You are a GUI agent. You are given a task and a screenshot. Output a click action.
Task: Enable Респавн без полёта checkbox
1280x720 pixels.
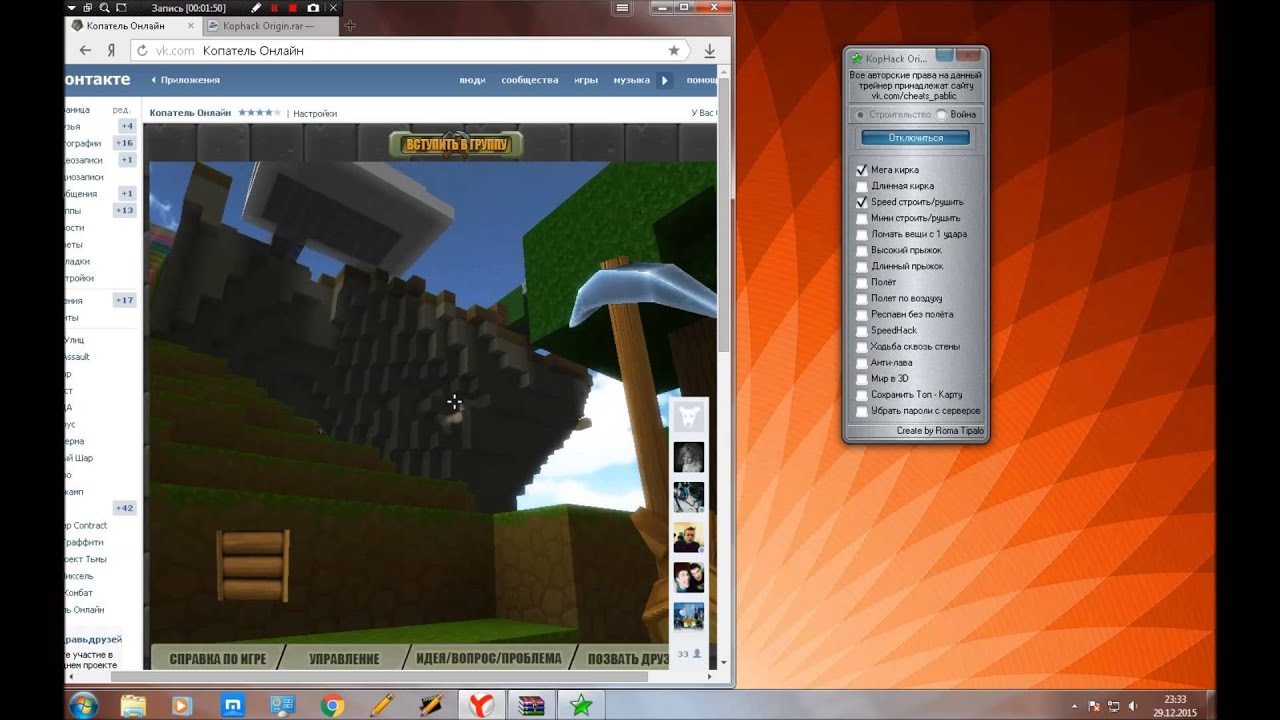862,314
